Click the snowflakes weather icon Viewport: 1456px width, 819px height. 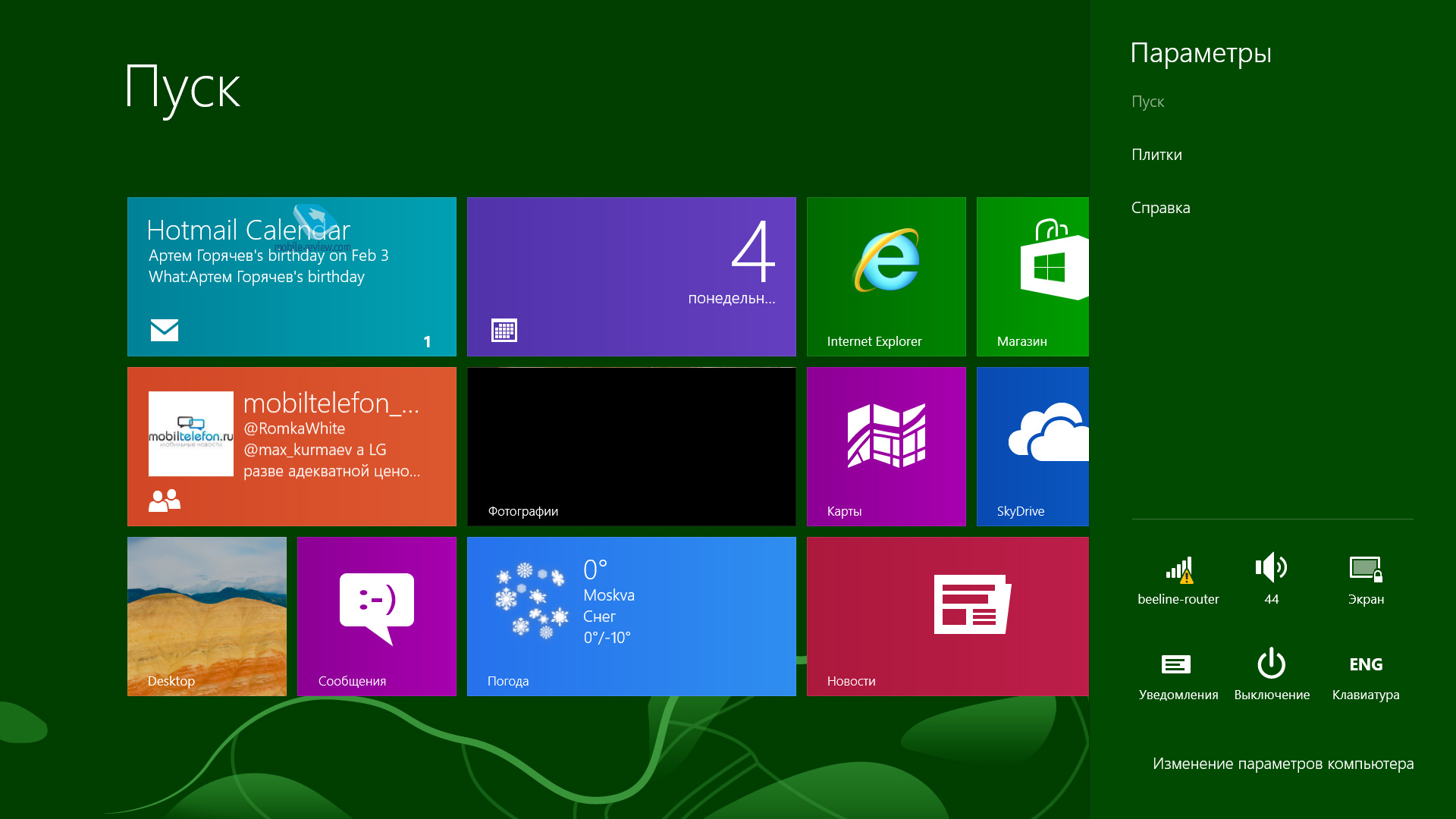coord(531,600)
